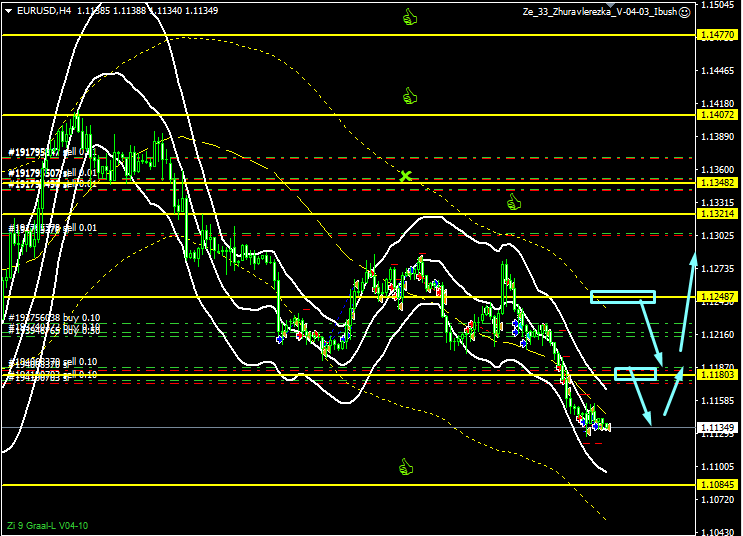Click the yellow 1.10845 price label

click(718, 484)
